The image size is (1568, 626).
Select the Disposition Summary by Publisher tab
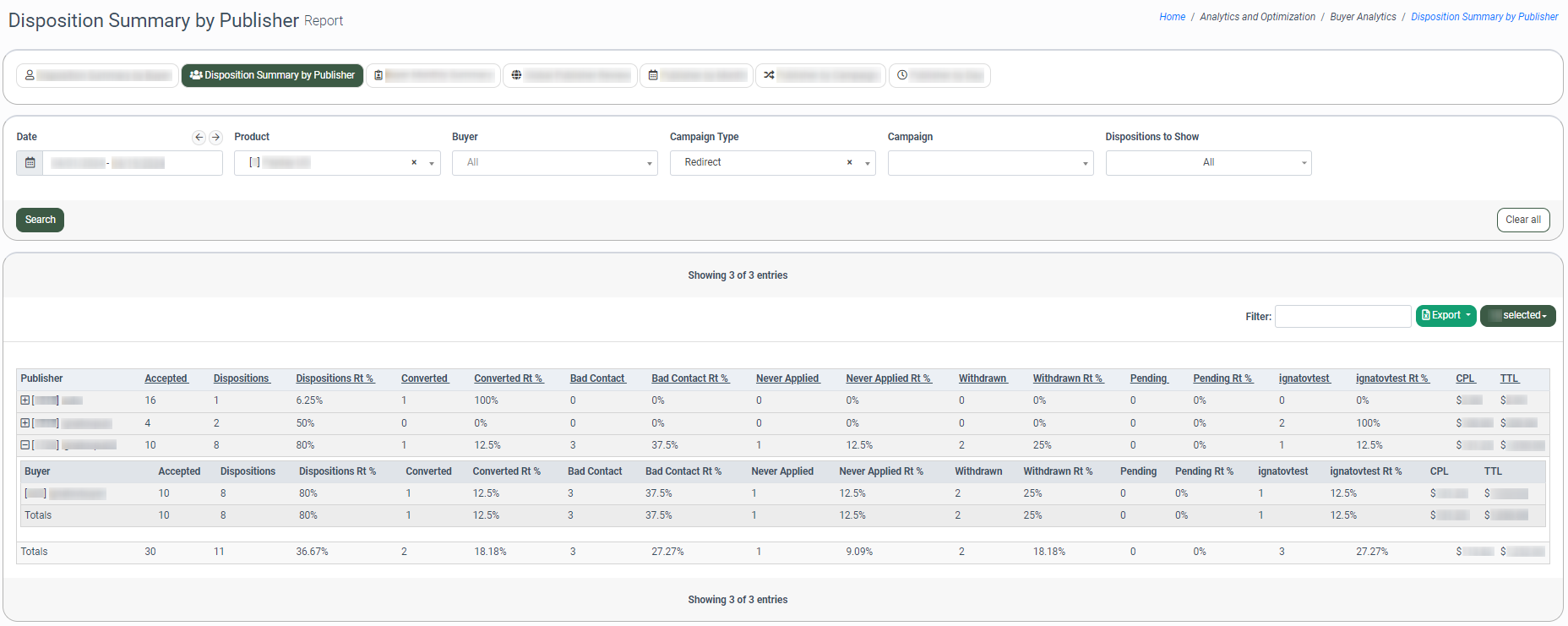point(272,76)
